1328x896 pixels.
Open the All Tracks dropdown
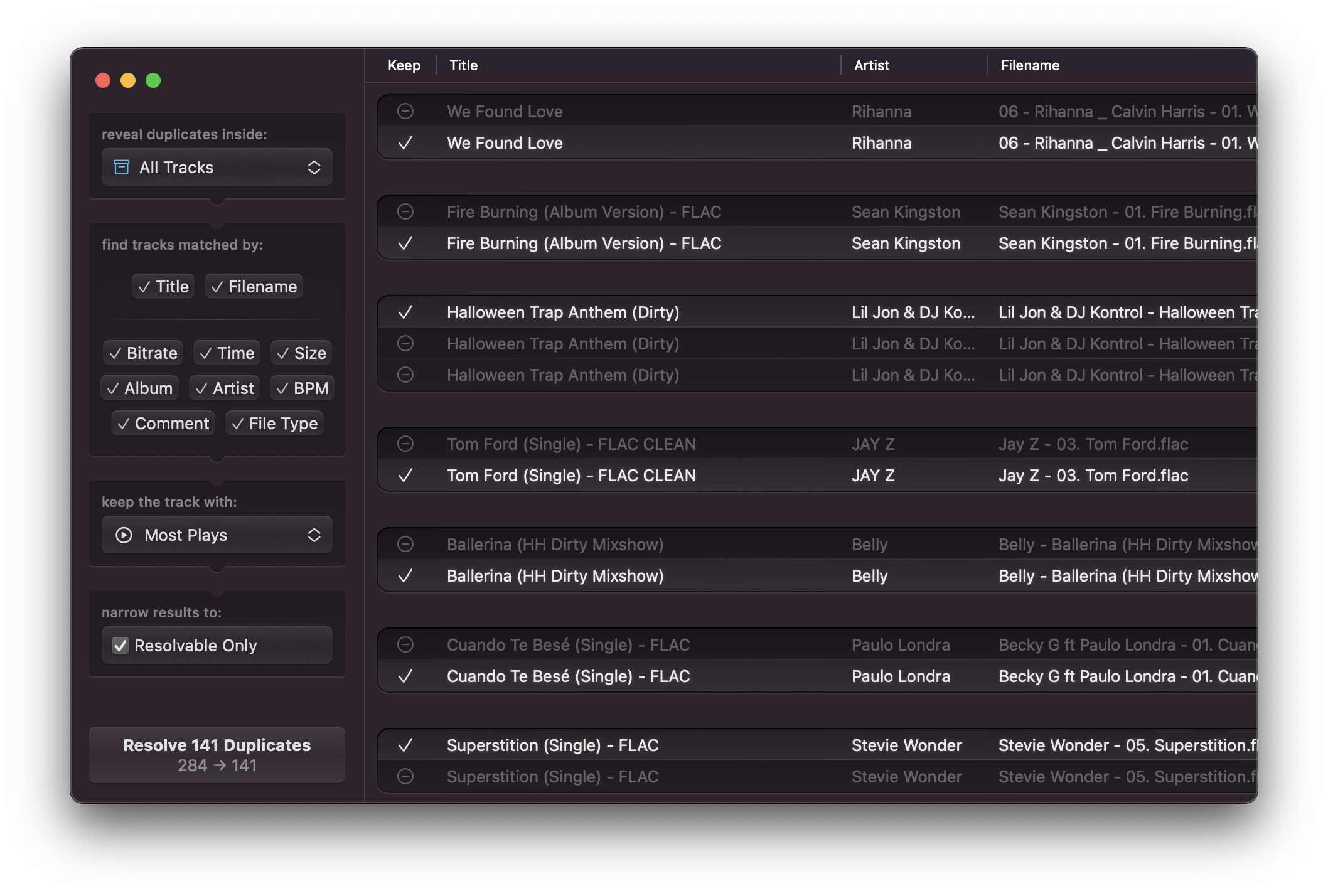217,167
